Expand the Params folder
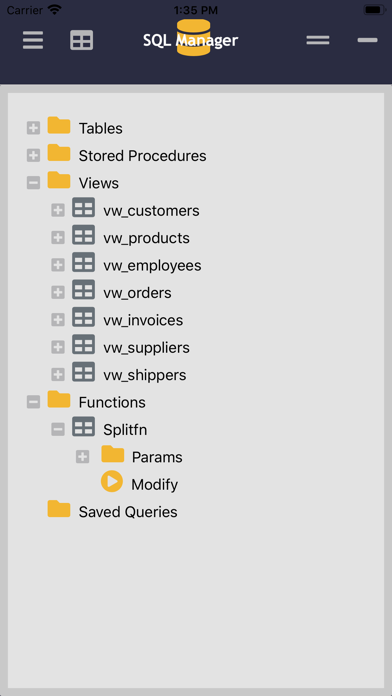392x696 pixels. click(x=83, y=457)
